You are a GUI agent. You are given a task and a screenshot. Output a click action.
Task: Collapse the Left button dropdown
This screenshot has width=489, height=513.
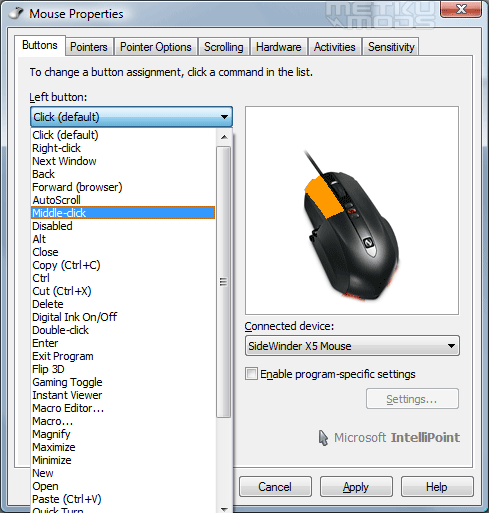pyautogui.click(x=131, y=117)
